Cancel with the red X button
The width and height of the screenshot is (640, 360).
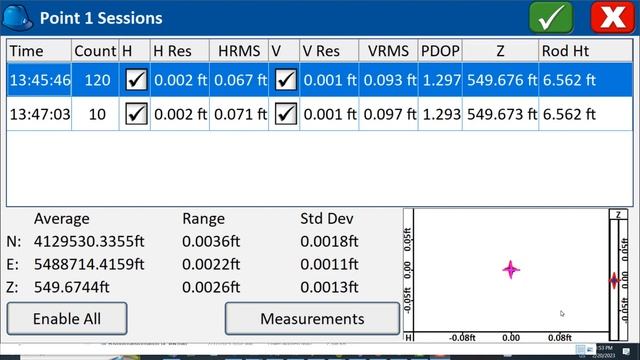[x=613, y=18]
